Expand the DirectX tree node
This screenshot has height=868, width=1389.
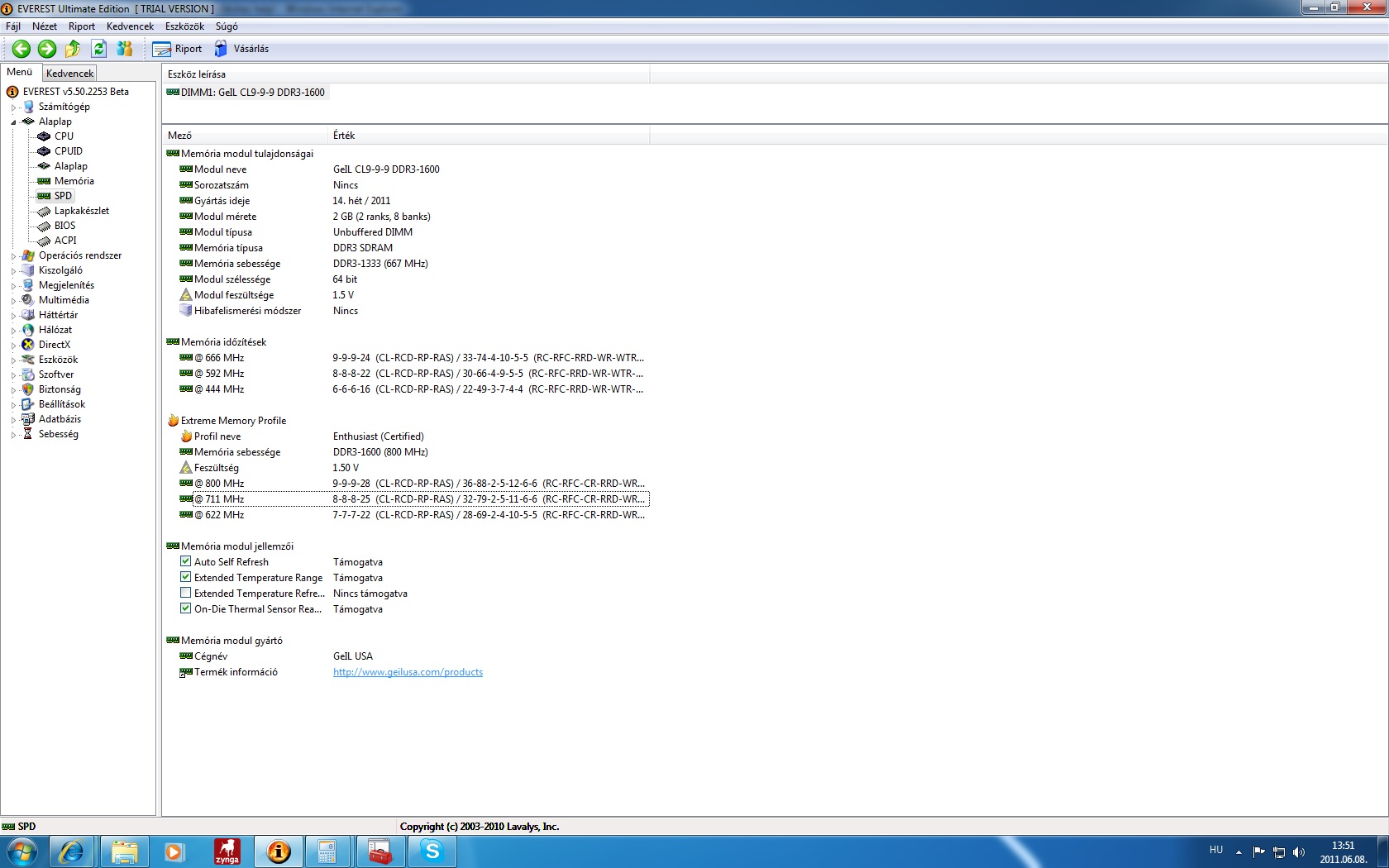(13, 346)
